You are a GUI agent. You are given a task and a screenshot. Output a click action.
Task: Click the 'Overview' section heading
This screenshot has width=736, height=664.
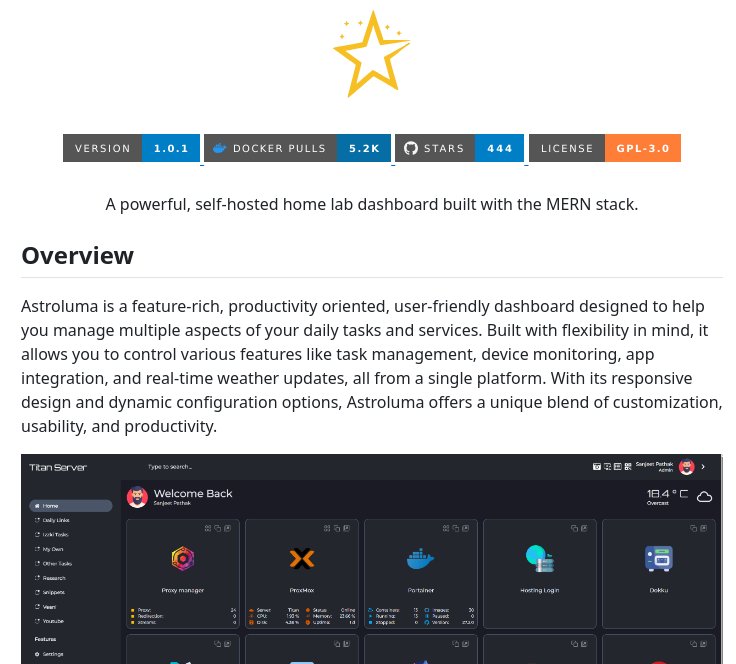click(77, 256)
